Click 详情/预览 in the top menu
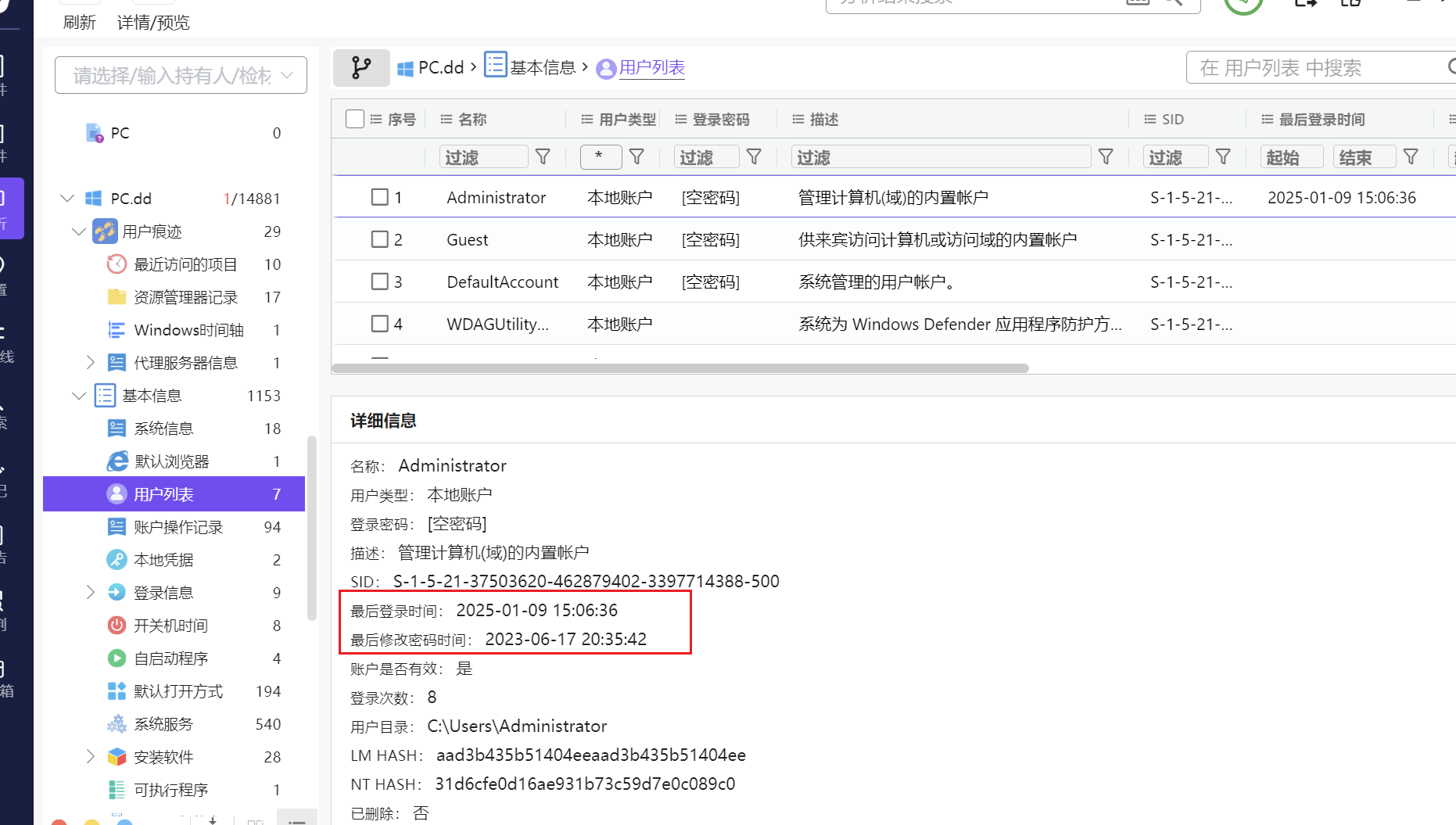 (153, 23)
